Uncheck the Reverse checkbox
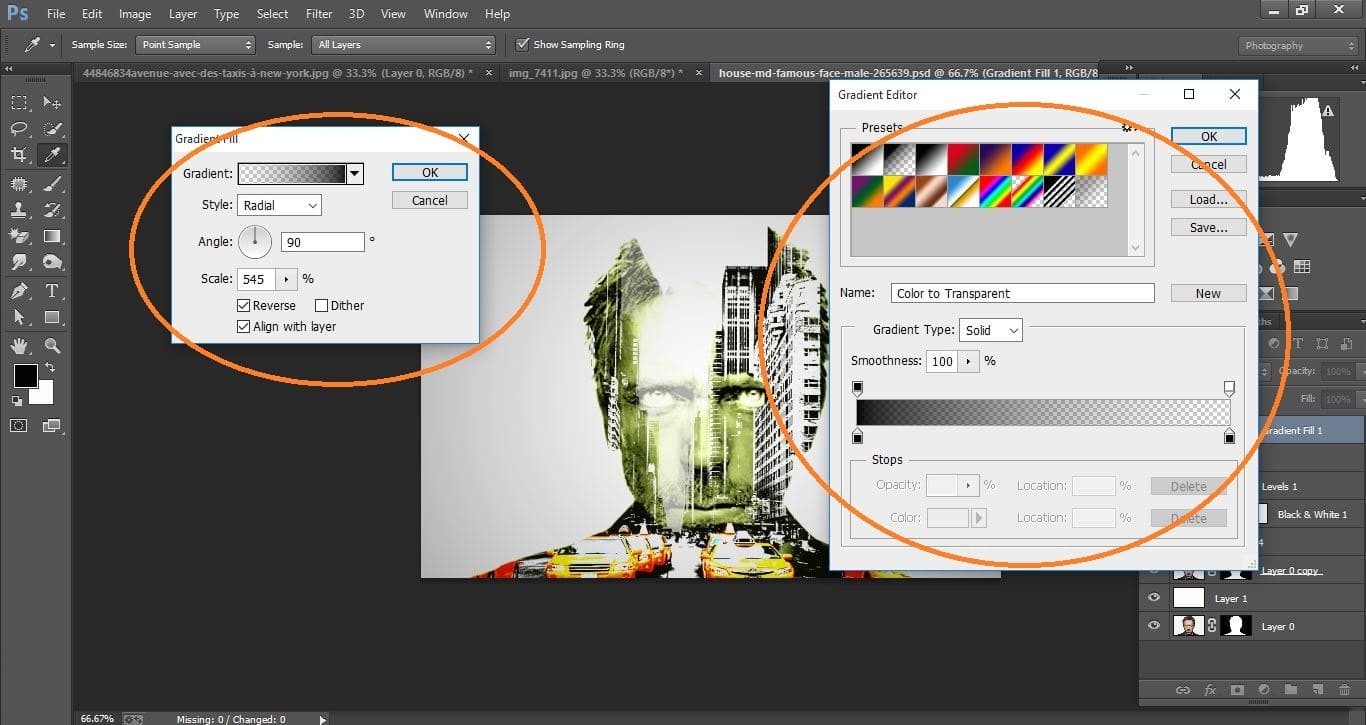Screen dimensions: 1366x725 coord(243,305)
